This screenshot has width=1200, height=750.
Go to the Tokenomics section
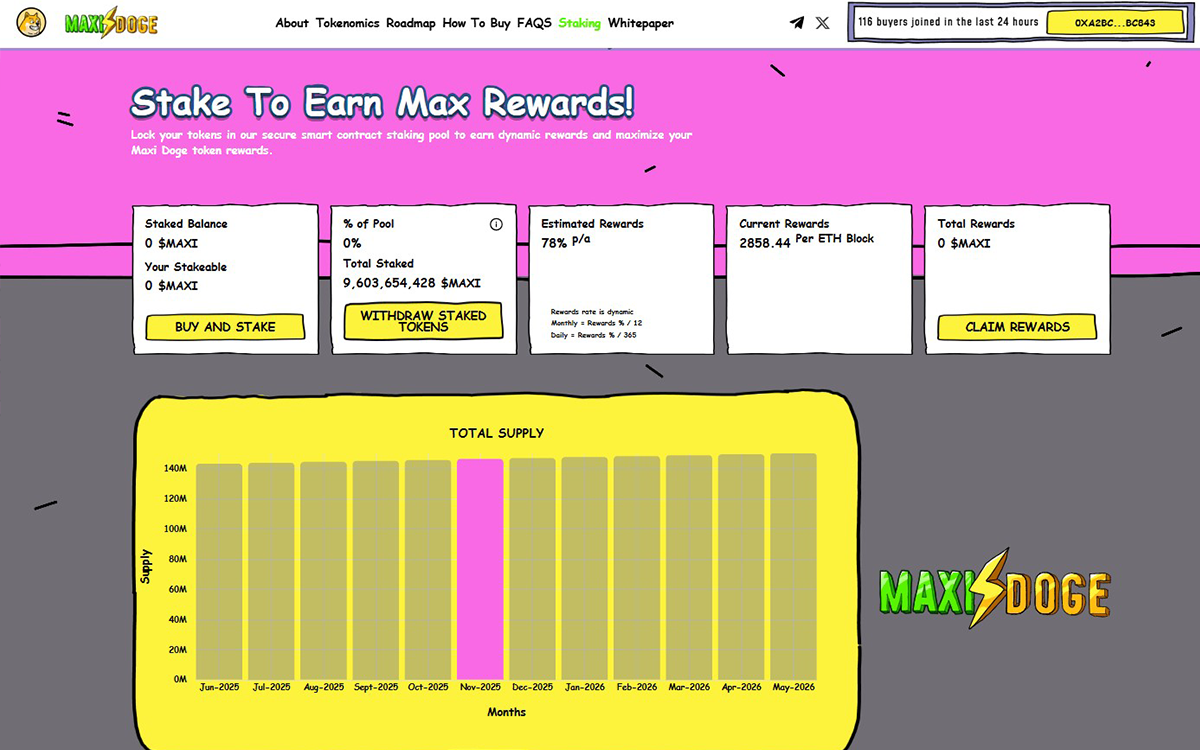(347, 23)
